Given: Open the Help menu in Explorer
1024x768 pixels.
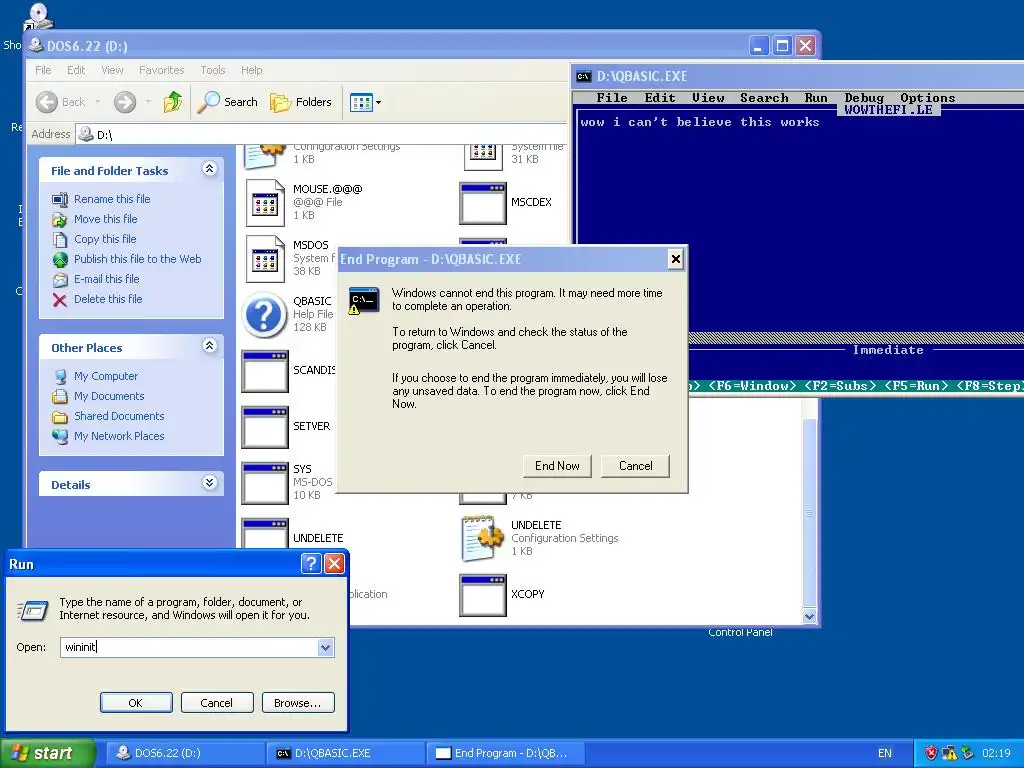Looking at the screenshot, I should [251, 70].
